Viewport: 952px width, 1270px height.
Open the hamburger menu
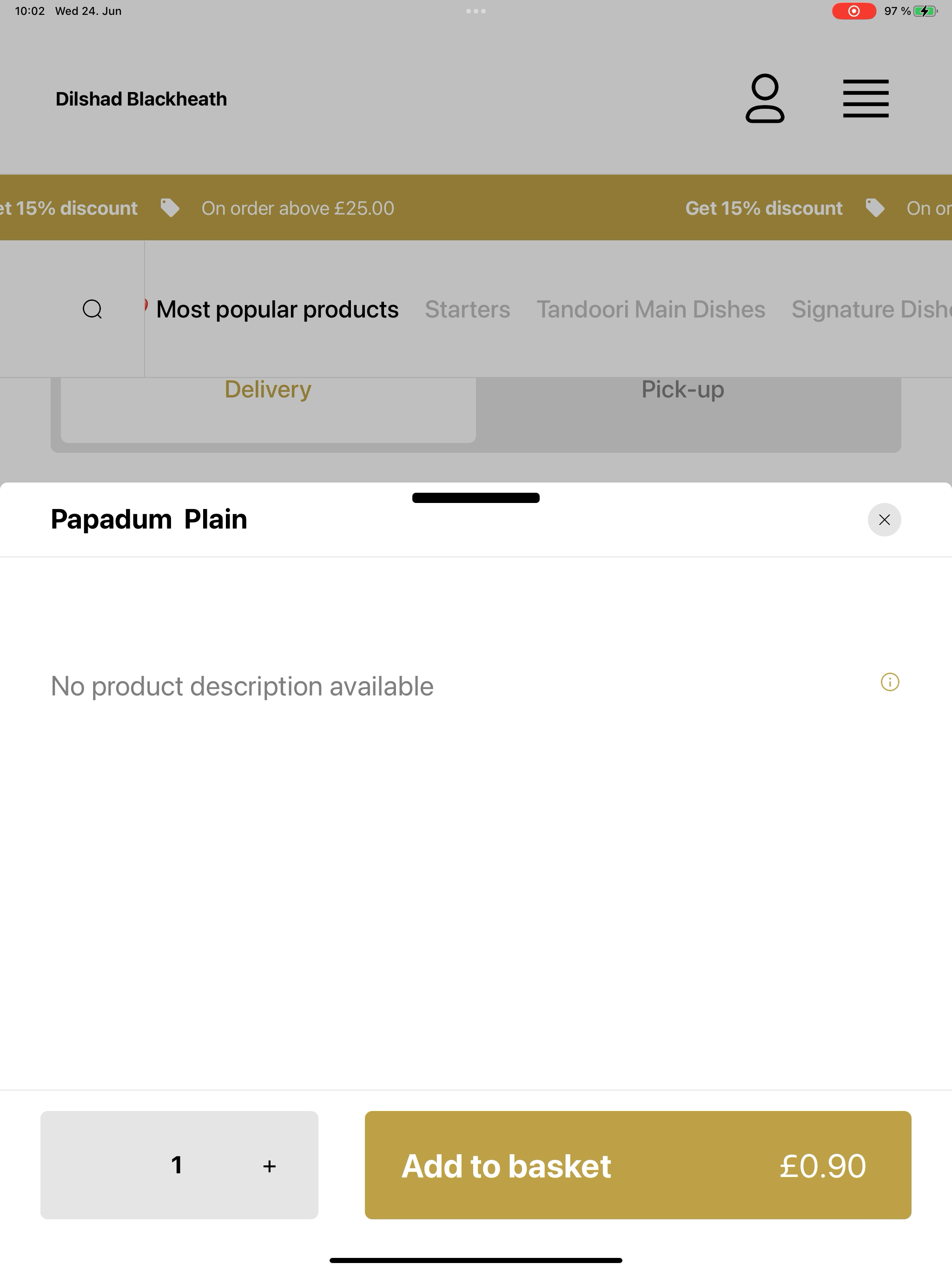tap(865, 98)
